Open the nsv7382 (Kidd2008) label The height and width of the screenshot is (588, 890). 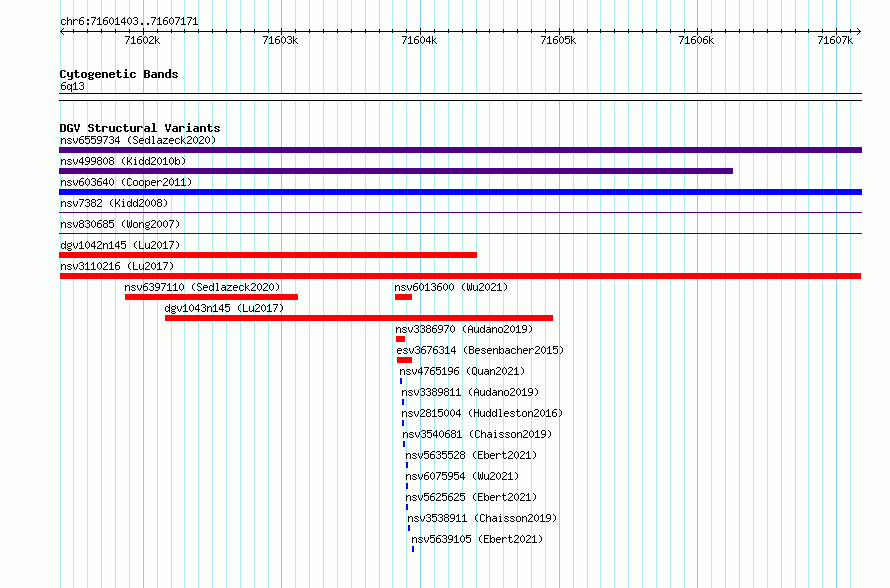[114, 203]
